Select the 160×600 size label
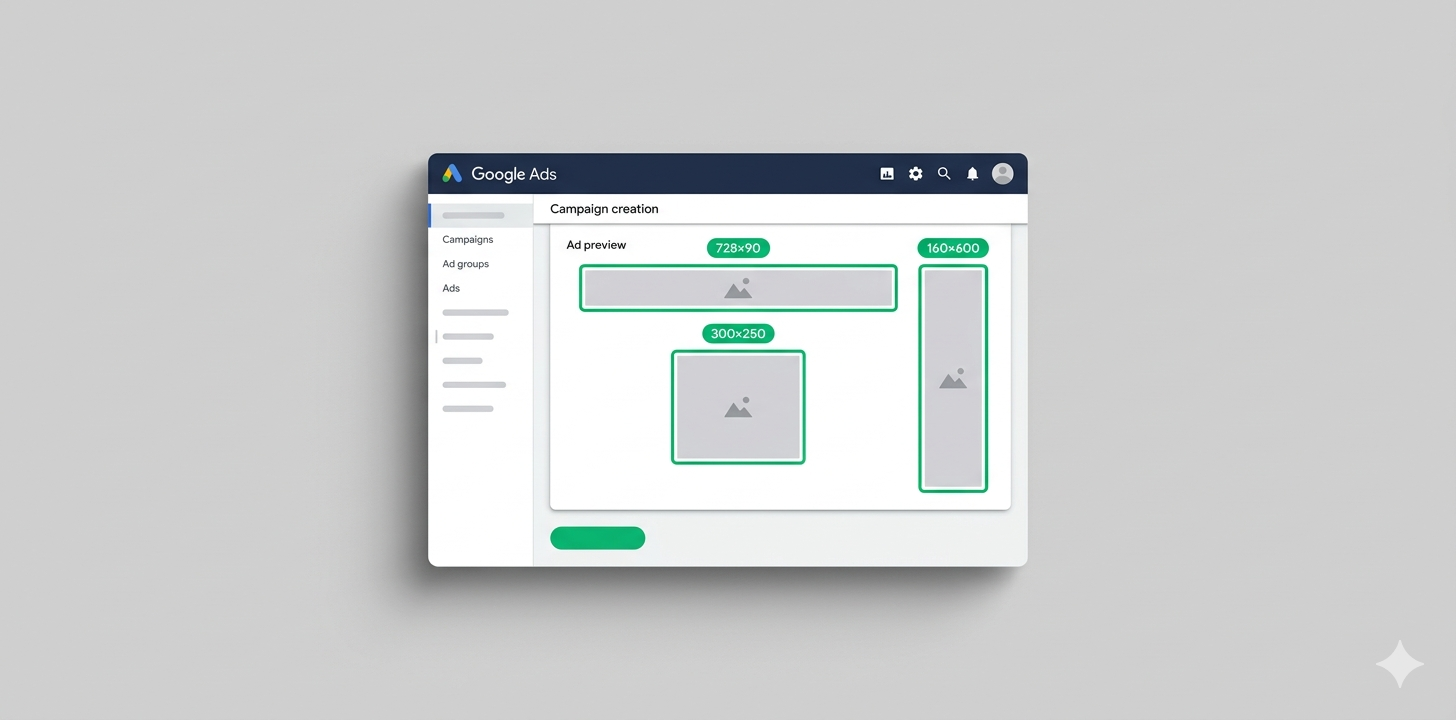The image size is (1456, 720). (953, 248)
